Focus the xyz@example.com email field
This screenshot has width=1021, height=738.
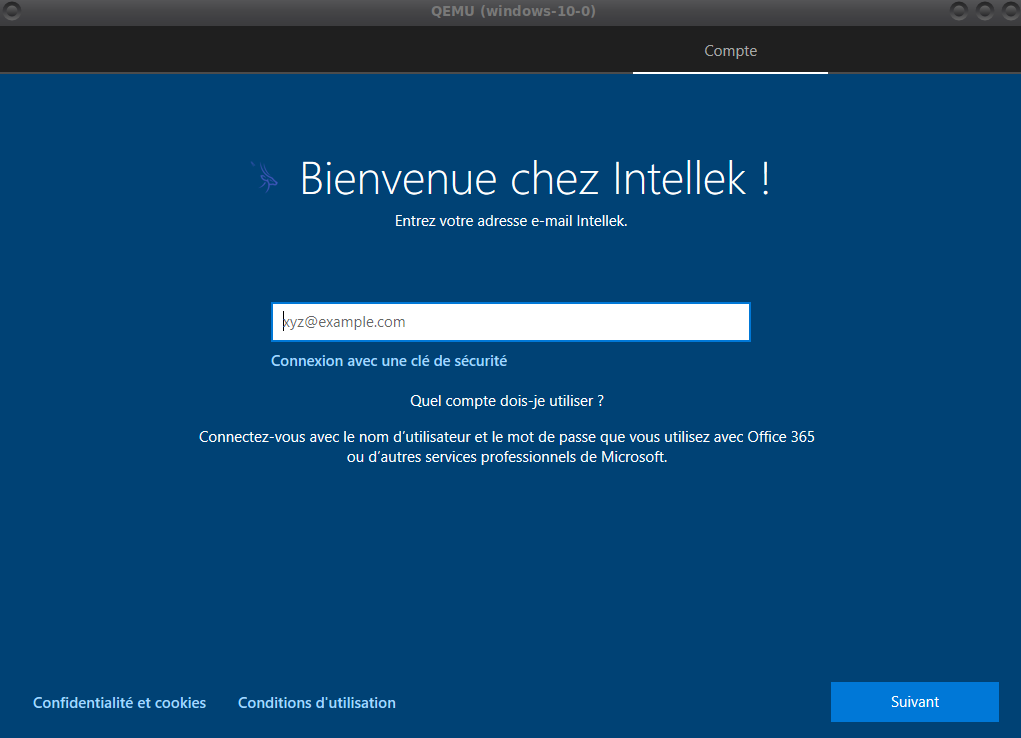(x=510, y=322)
